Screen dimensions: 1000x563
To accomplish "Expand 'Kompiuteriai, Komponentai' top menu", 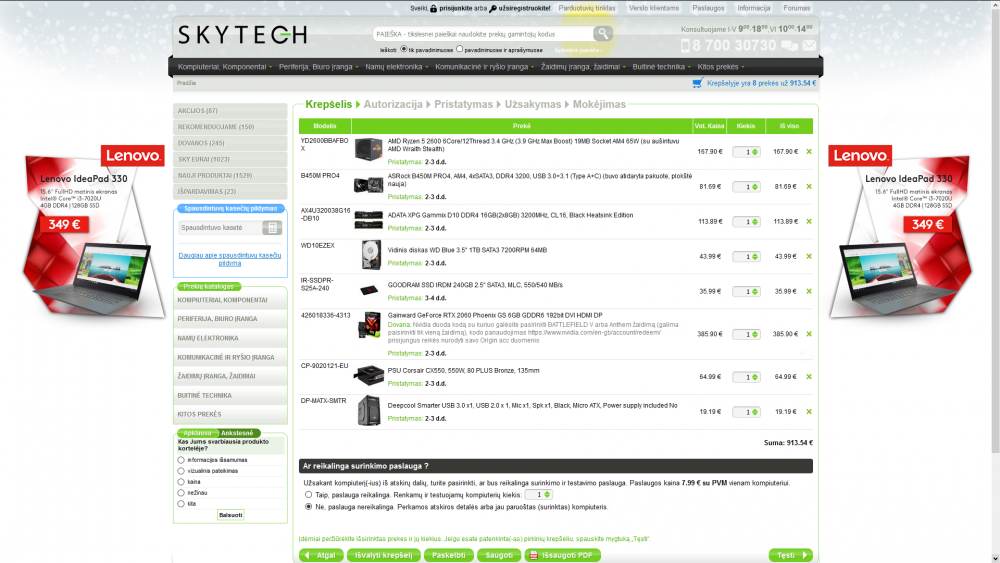I will [224, 66].
